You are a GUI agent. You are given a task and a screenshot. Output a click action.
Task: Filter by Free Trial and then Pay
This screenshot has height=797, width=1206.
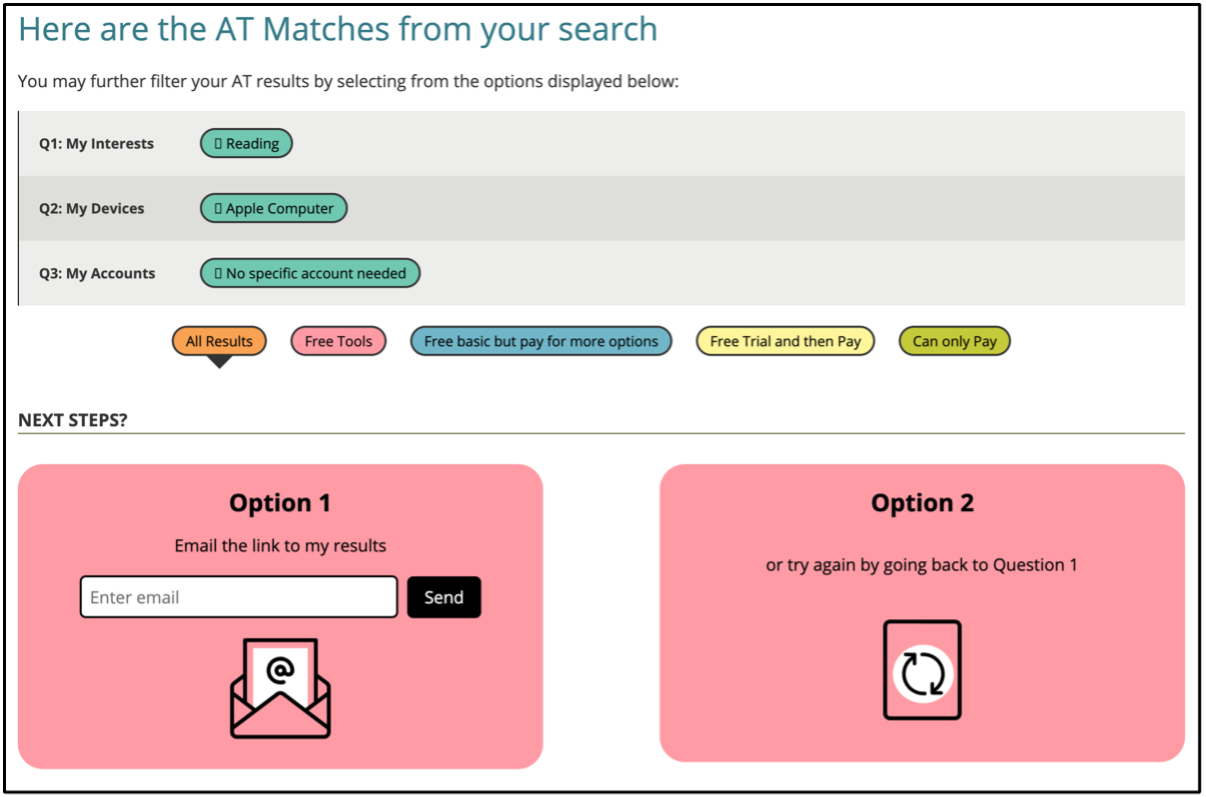click(x=785, y=341)
